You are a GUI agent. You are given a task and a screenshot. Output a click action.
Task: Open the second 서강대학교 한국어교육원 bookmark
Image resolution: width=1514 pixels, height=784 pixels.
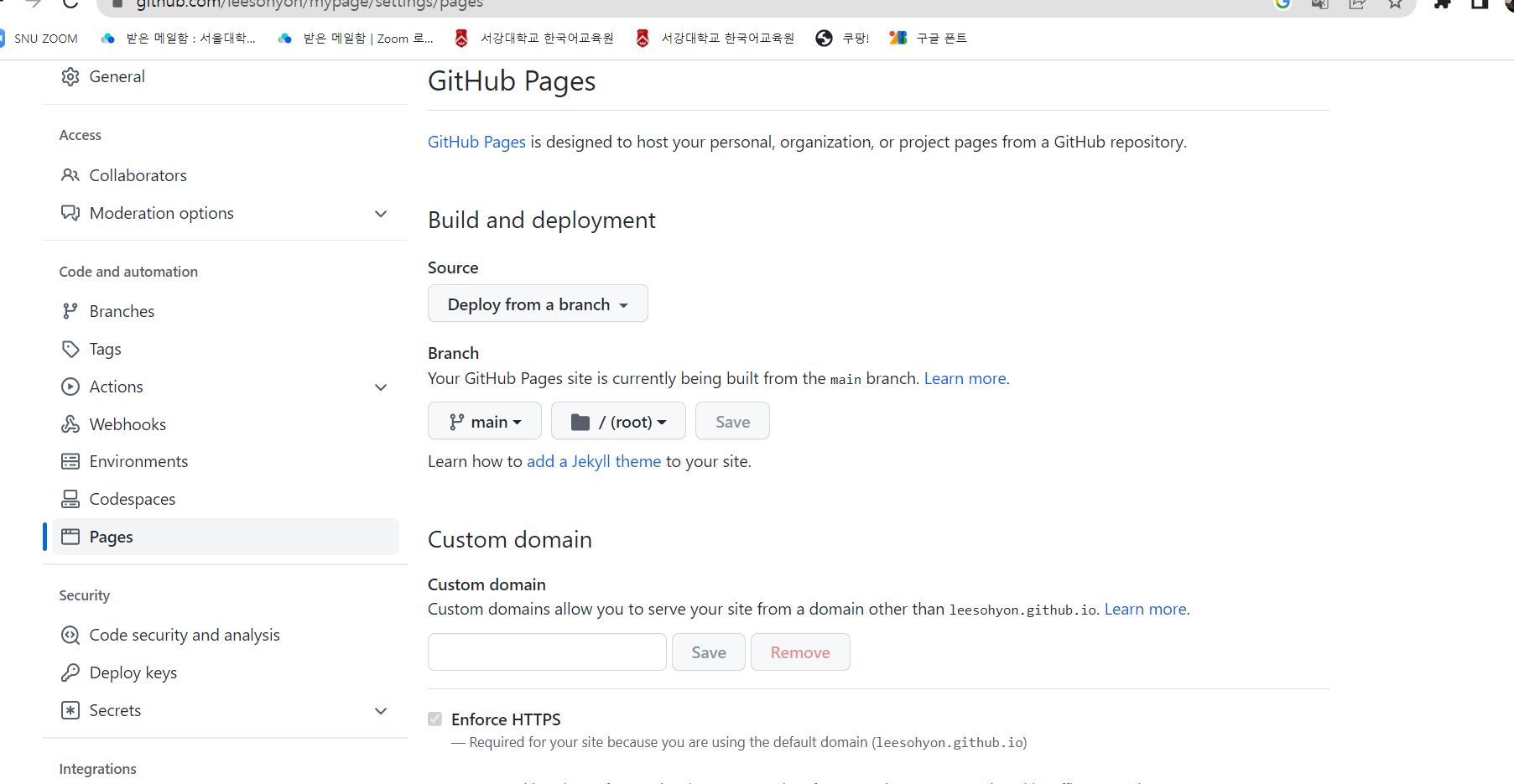click(715, 39)
